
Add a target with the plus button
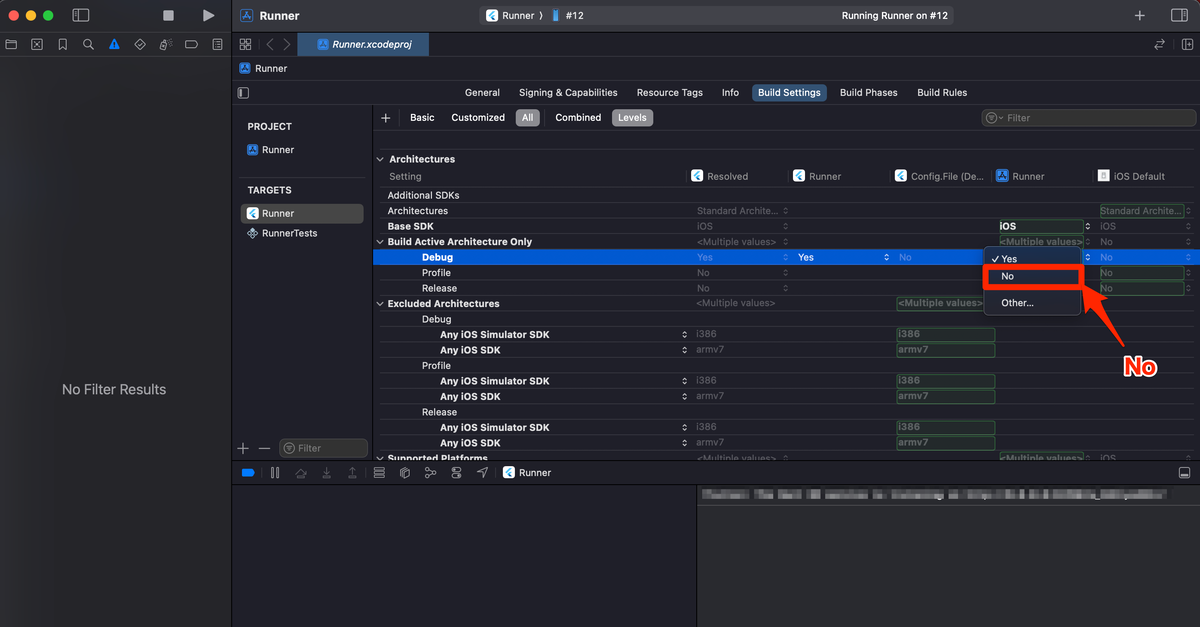(243, 448)
